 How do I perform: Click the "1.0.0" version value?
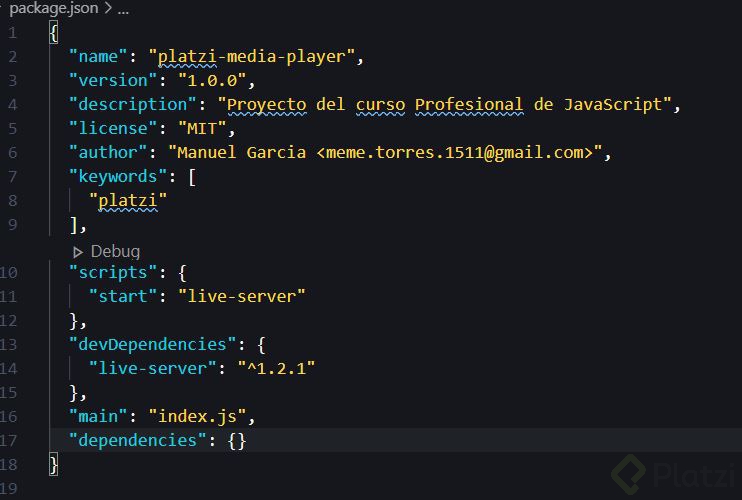(212, 80)
